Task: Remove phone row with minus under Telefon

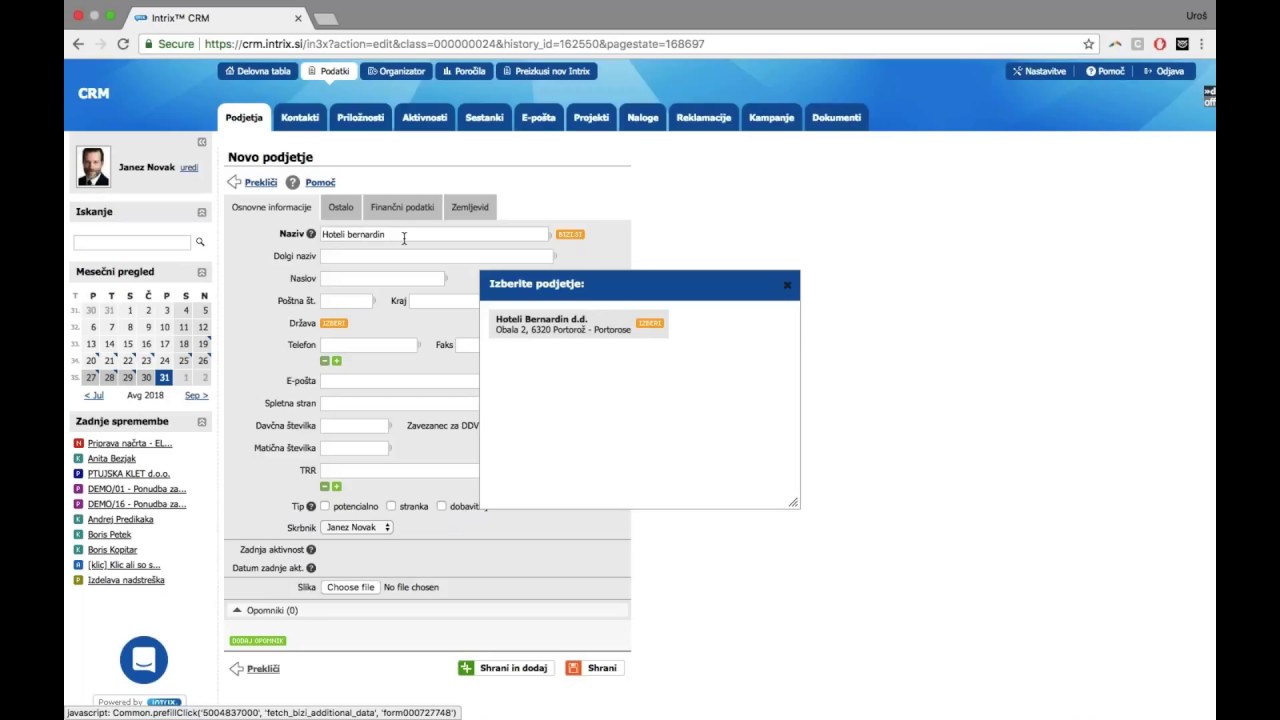Action: coord(324,361)
